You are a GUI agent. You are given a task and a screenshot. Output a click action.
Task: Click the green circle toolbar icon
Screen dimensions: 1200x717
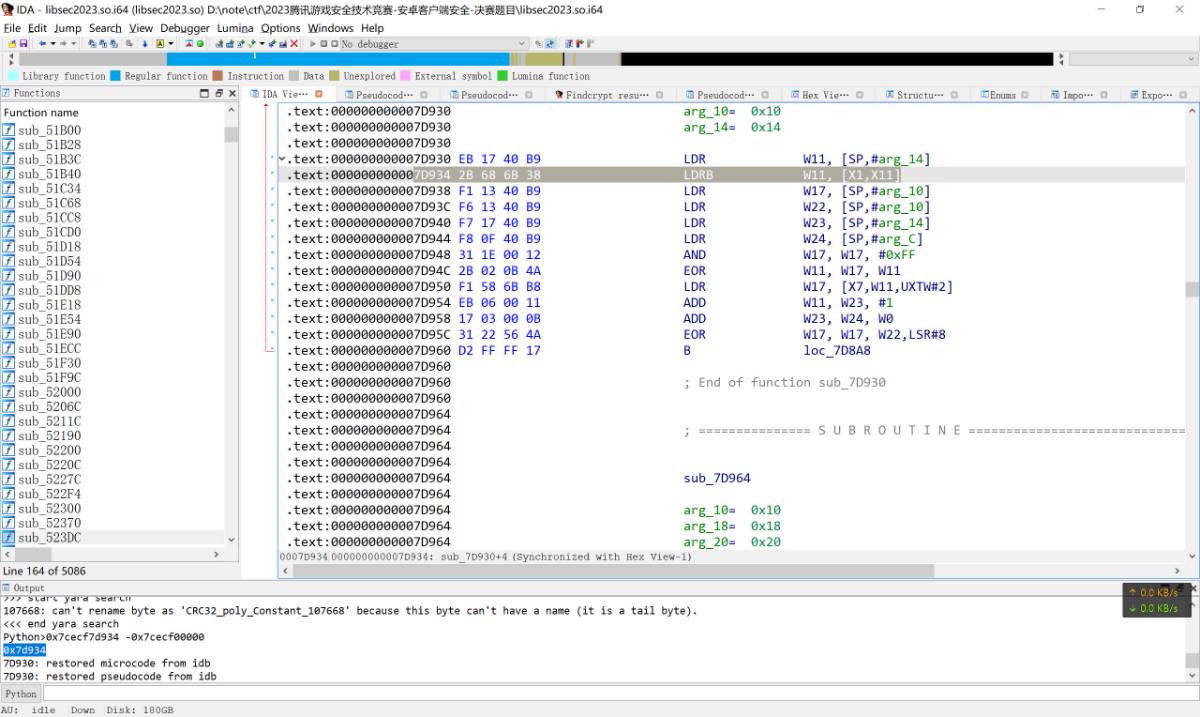200,44
